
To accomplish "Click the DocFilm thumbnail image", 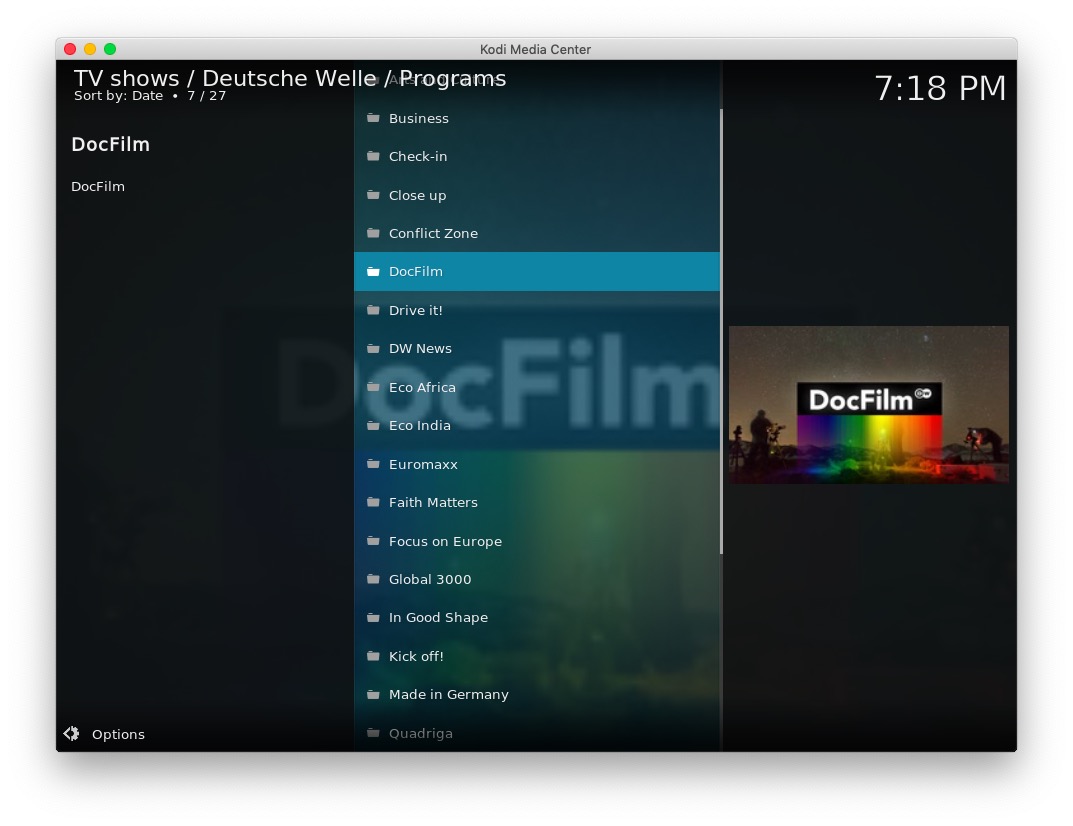I will (868, 404).
